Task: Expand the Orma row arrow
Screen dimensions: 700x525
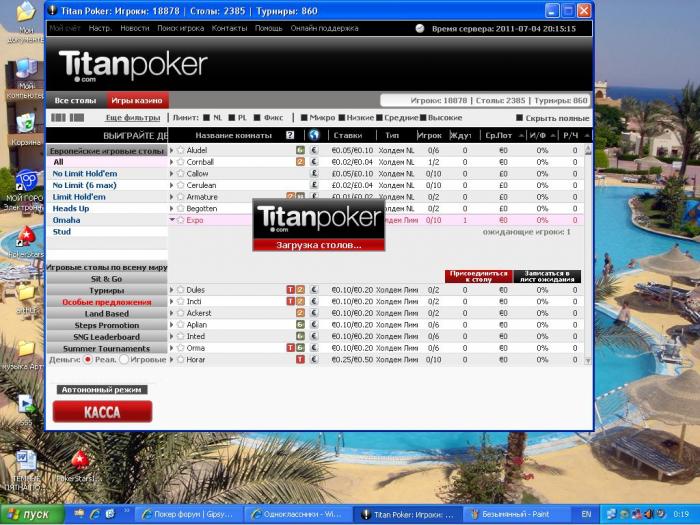Action: click(x=172, y=348)
